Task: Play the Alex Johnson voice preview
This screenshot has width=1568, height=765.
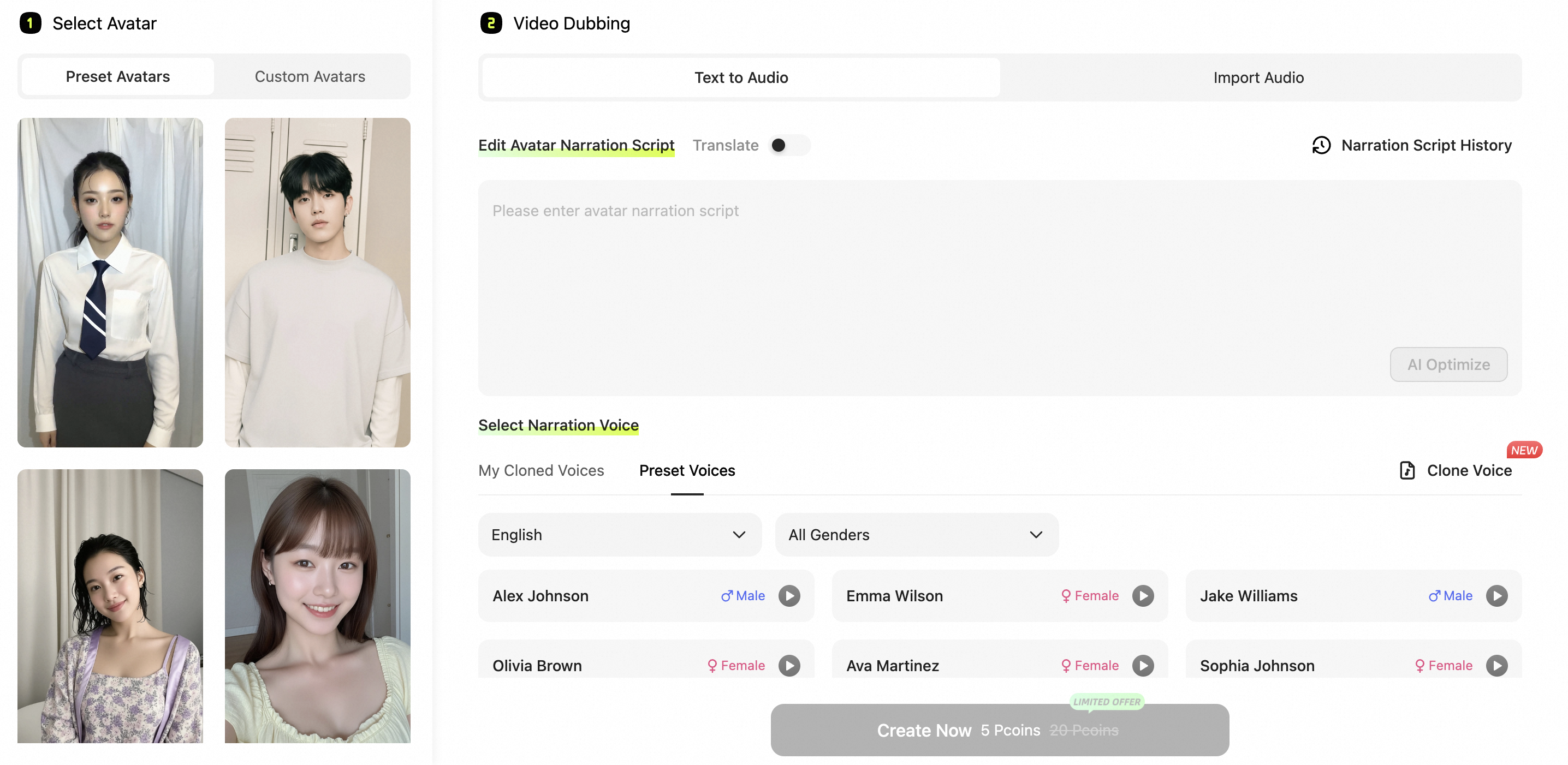Action: click(789, 596)
